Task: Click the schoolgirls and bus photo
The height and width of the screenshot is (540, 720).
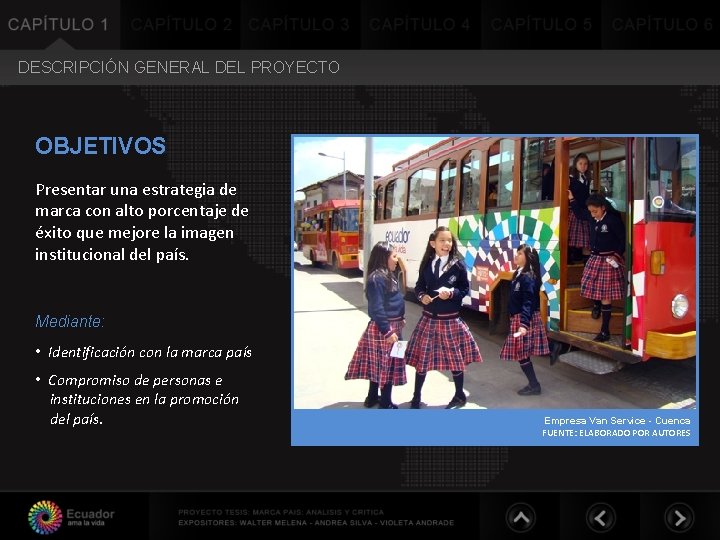Action: point(495,272)
